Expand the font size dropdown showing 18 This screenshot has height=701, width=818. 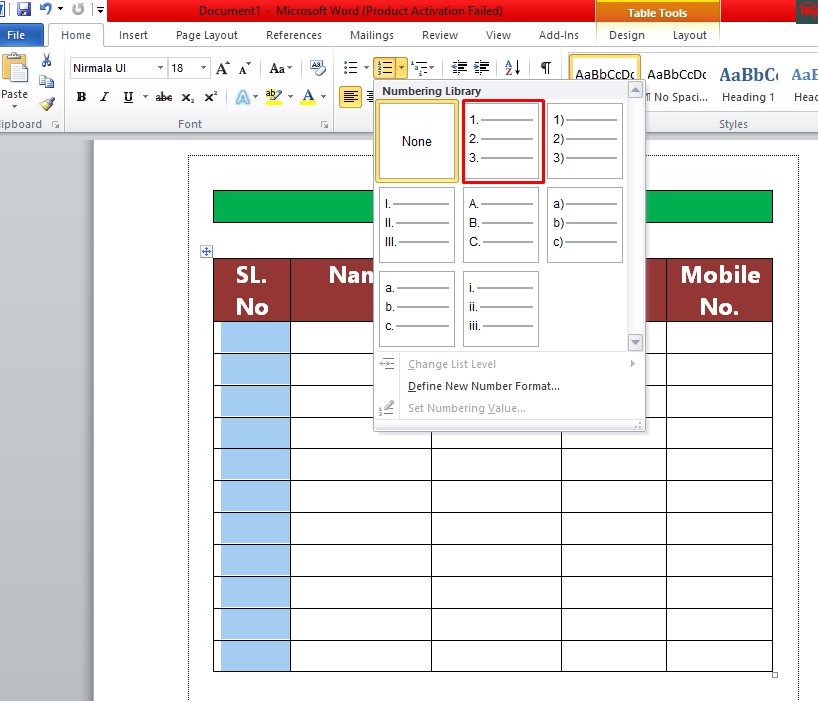(203, 68)
